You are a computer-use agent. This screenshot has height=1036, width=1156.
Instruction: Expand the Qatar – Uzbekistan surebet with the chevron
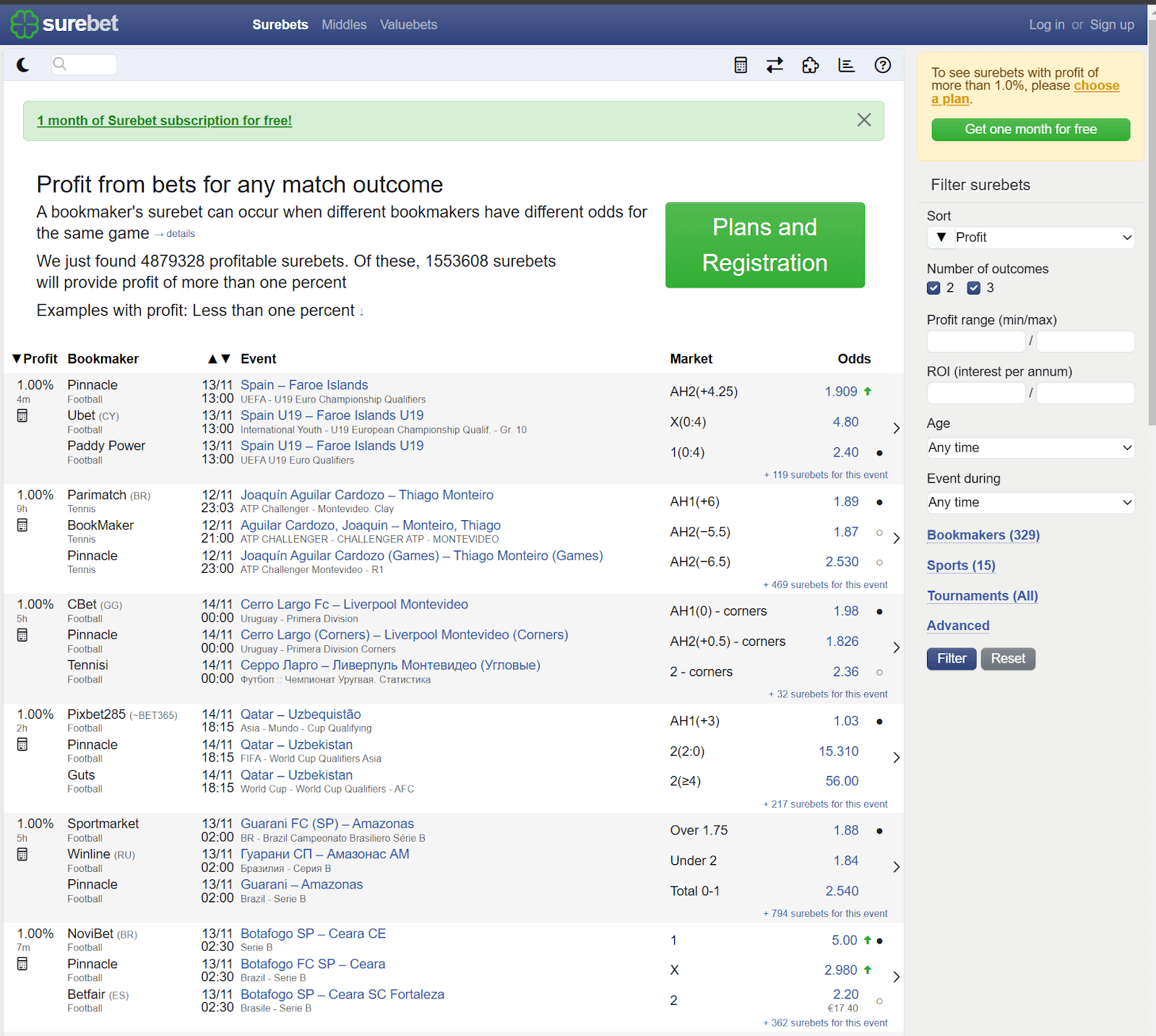click(x=896, y=757)
